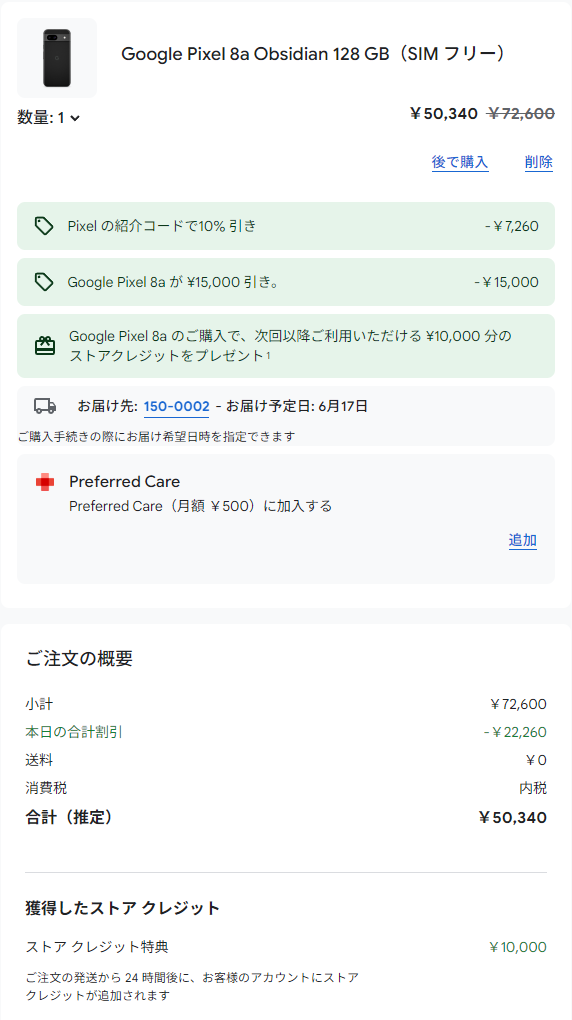572x1020 pixels.
Task: Click the red Preferred Care cross icon
Action: coord(45,482)
